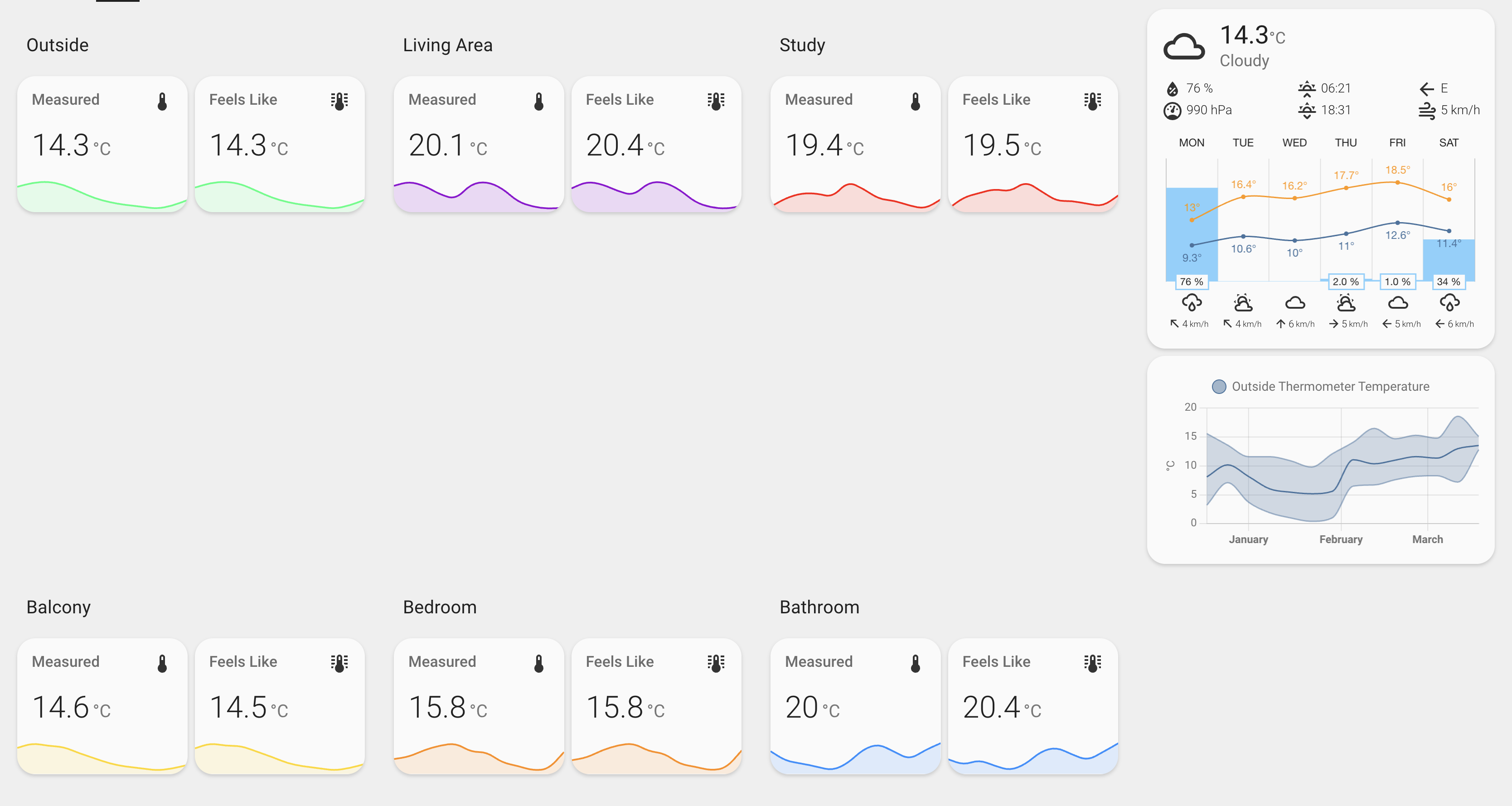1512x806 pixels.
Task: Toggle the Outside Thermometer Temperature legend marker
Action: (x=1220, y=386)
